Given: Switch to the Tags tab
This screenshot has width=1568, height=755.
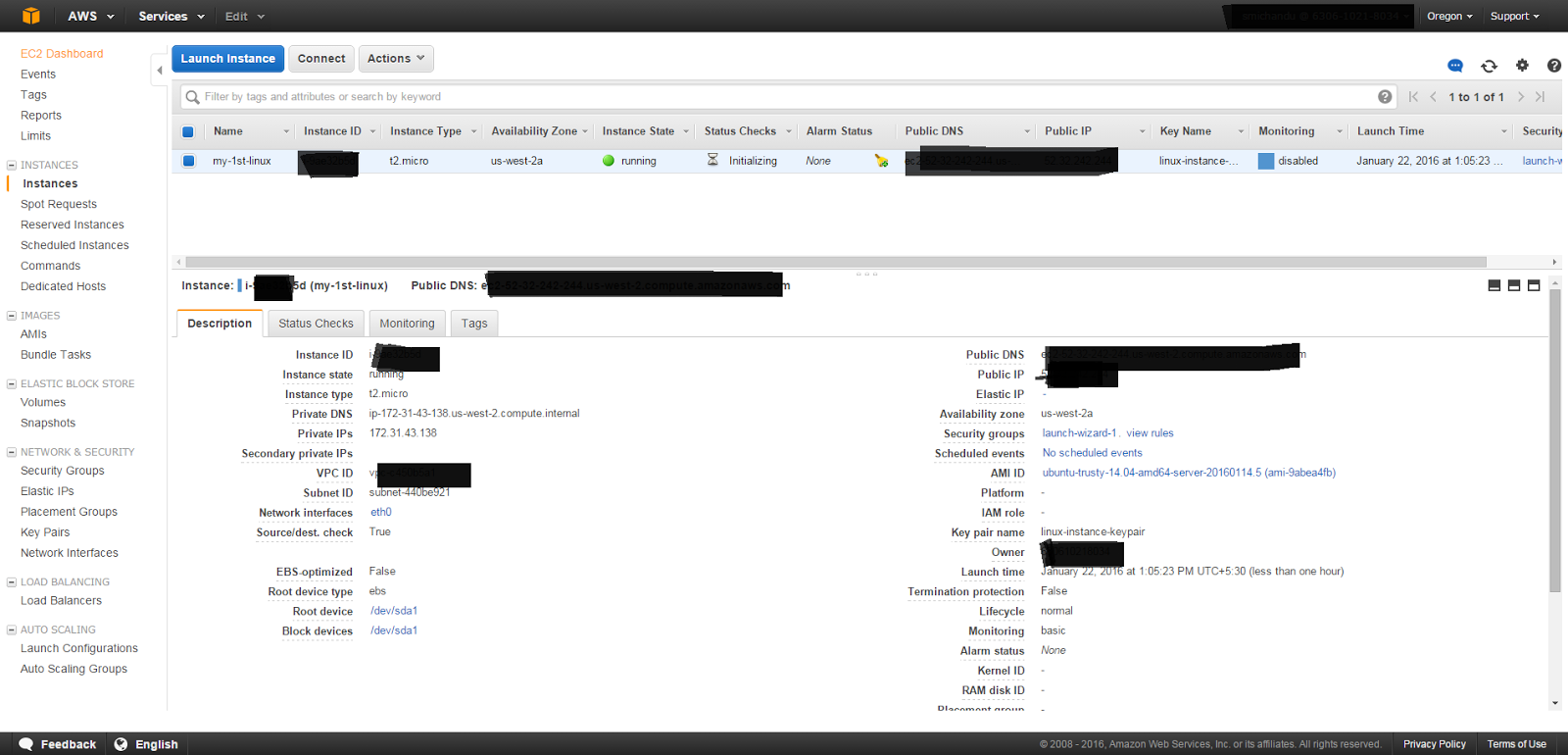Looking at the screenshot, I should 474,324.
